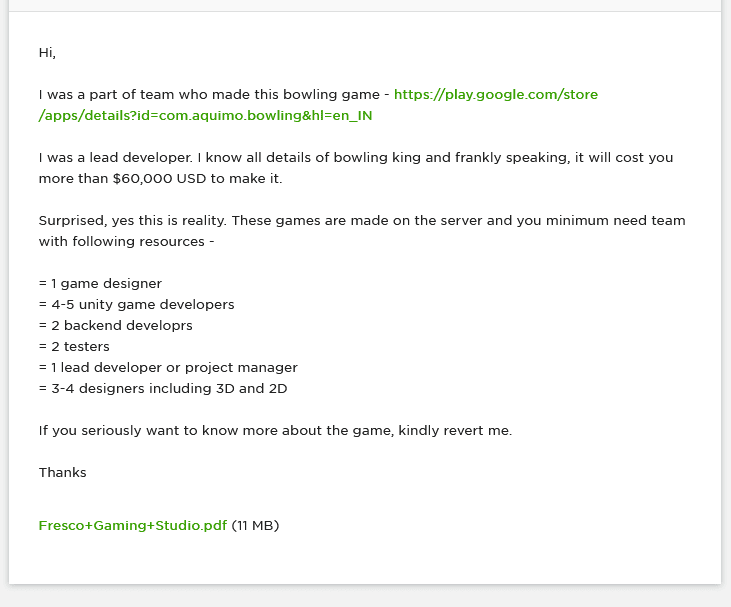The image size is (731, 607).
Task: Select the "1 game designer" list line
Action: (x=100, y=284)
